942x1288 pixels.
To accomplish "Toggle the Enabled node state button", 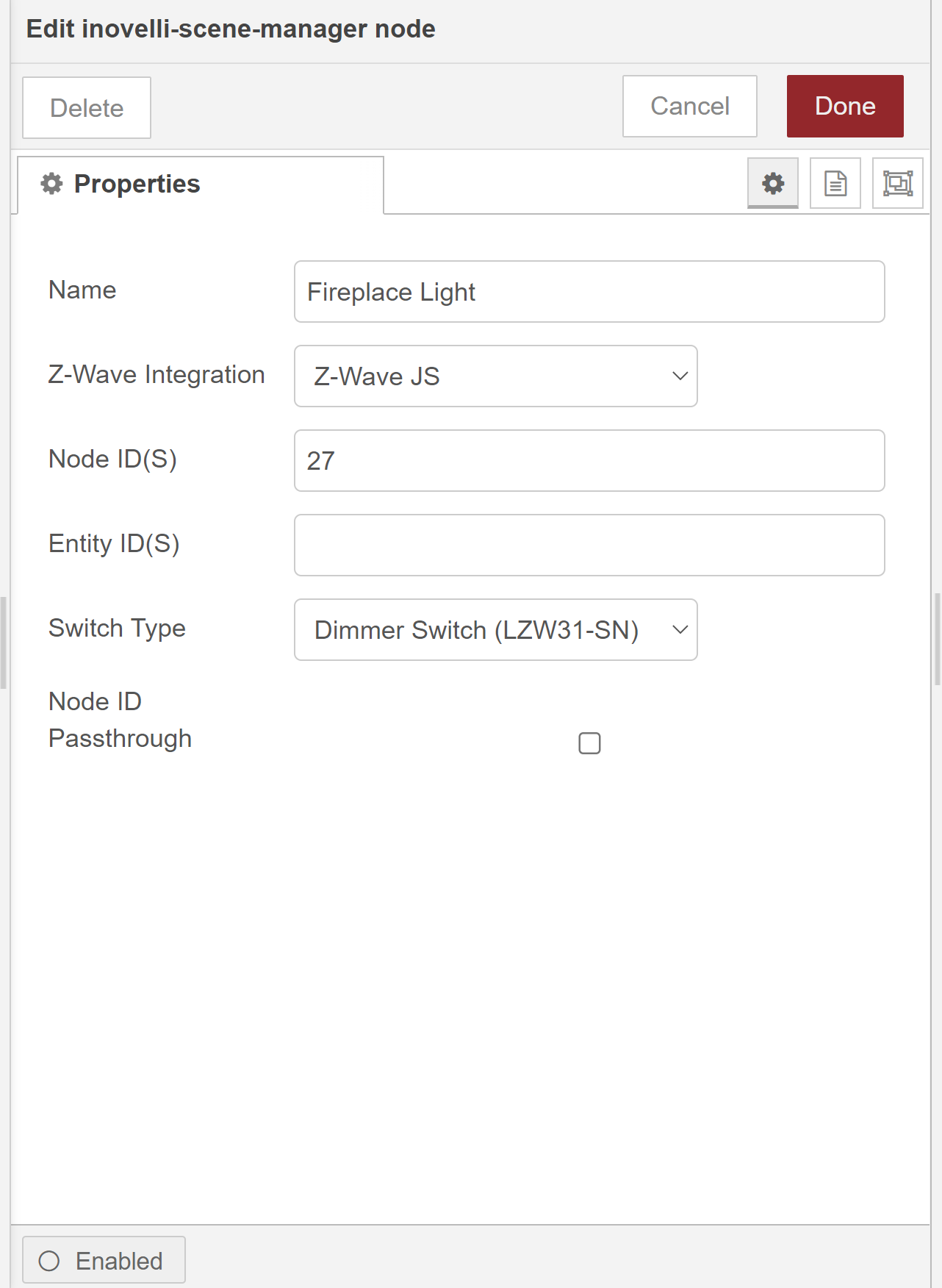I will (x=104, y=1261).
